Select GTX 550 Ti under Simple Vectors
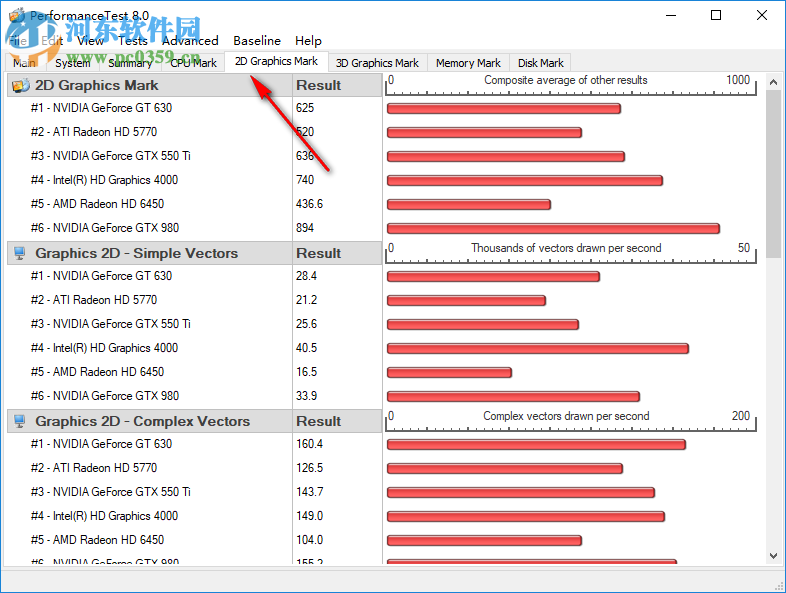 111,324
